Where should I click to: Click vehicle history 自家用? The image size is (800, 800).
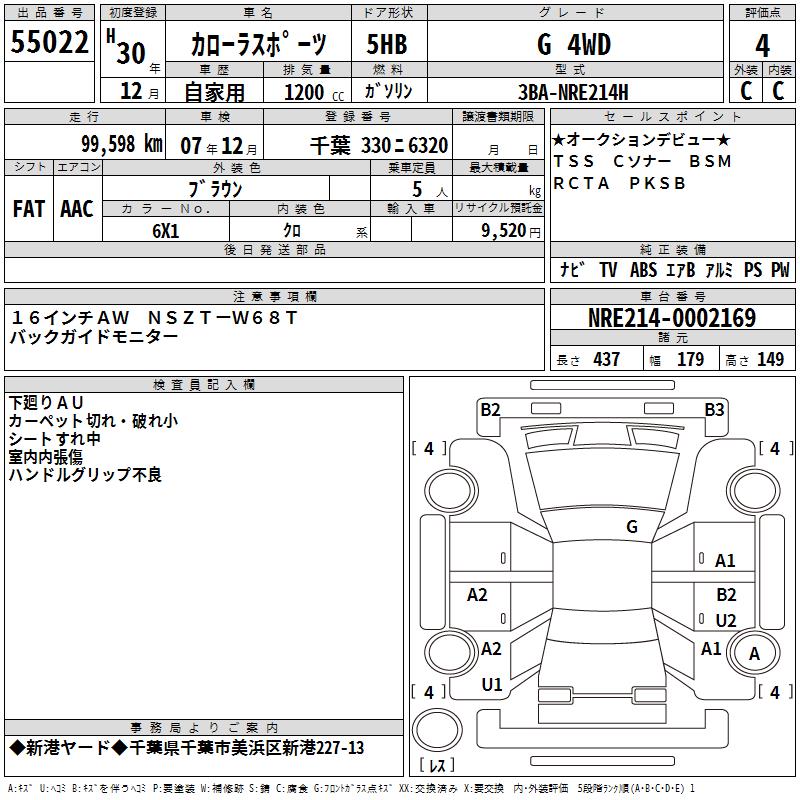click(215, 92)
